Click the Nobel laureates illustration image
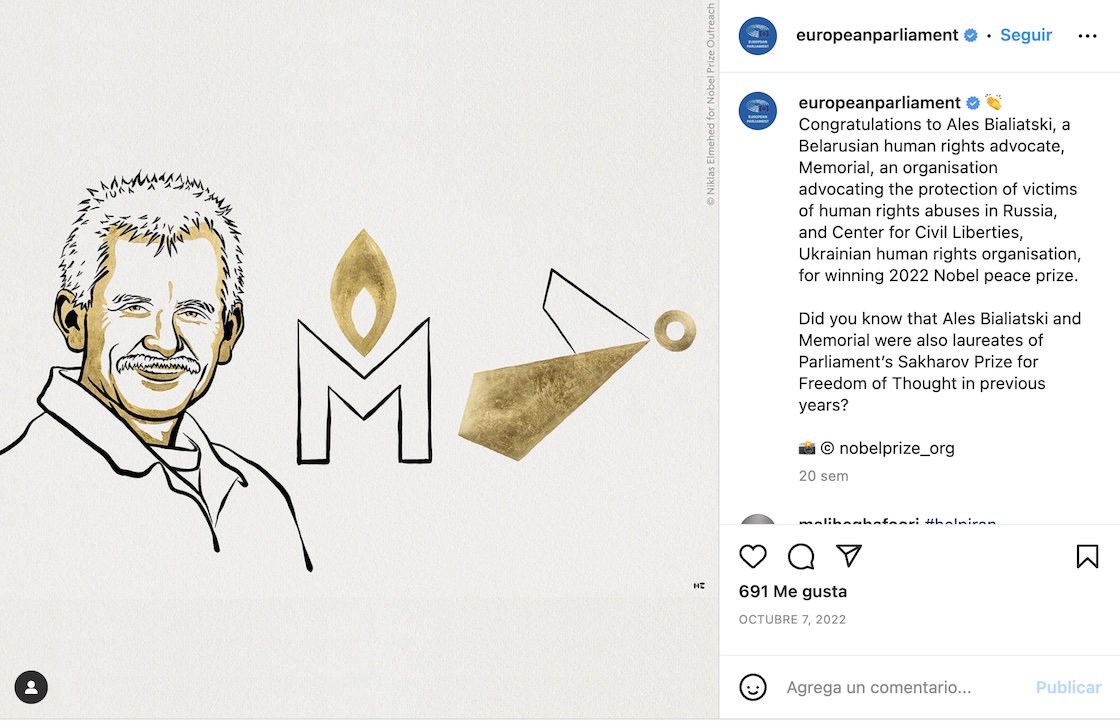Image resolution: width=1120 pixels, height=722 pixels. [x=359, y=359]
